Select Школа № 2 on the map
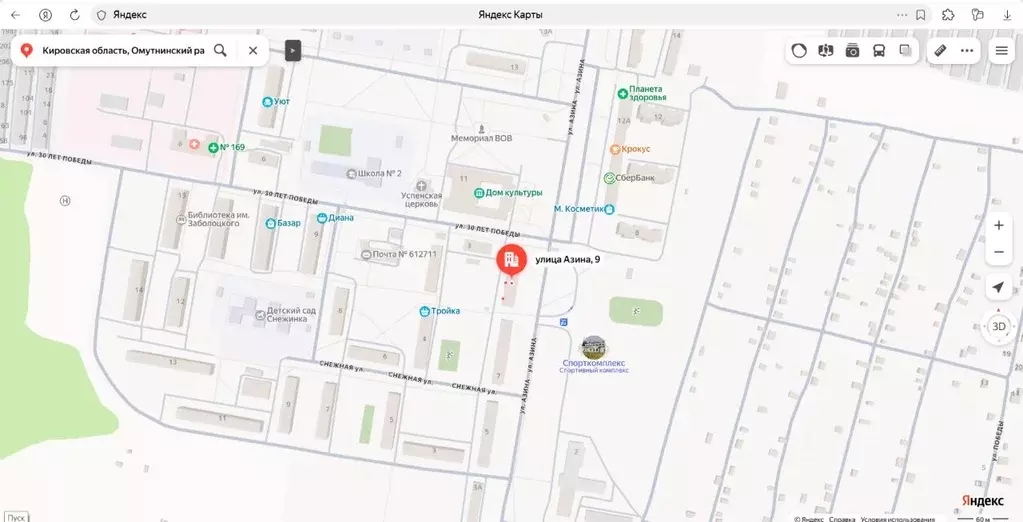This screenshot has width=1023, height=522. pyautogui.click(x=374, y=174)
